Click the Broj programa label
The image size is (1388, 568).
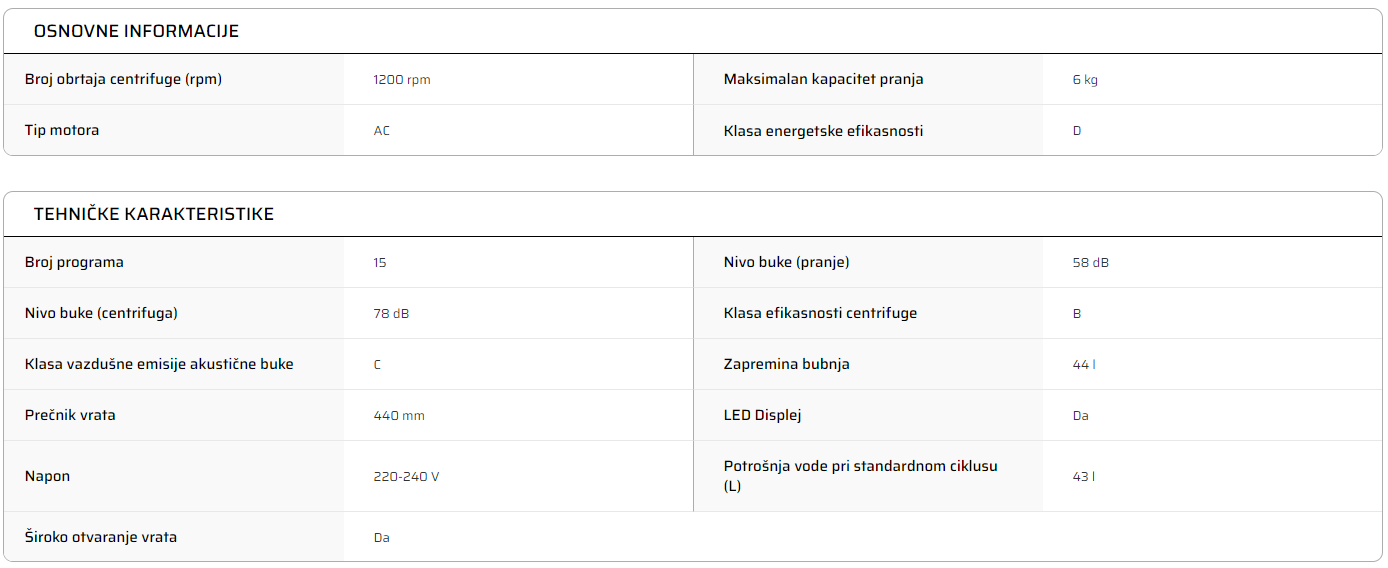tap(74, 262)
